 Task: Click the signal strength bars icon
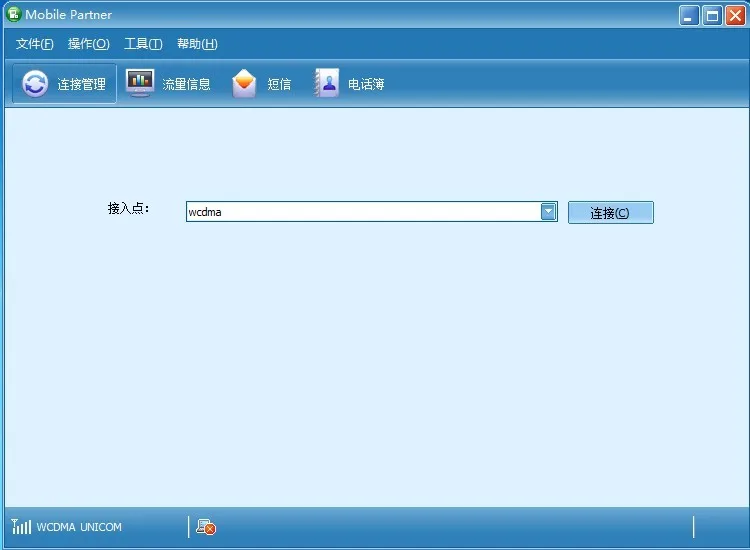coord(22,527)
